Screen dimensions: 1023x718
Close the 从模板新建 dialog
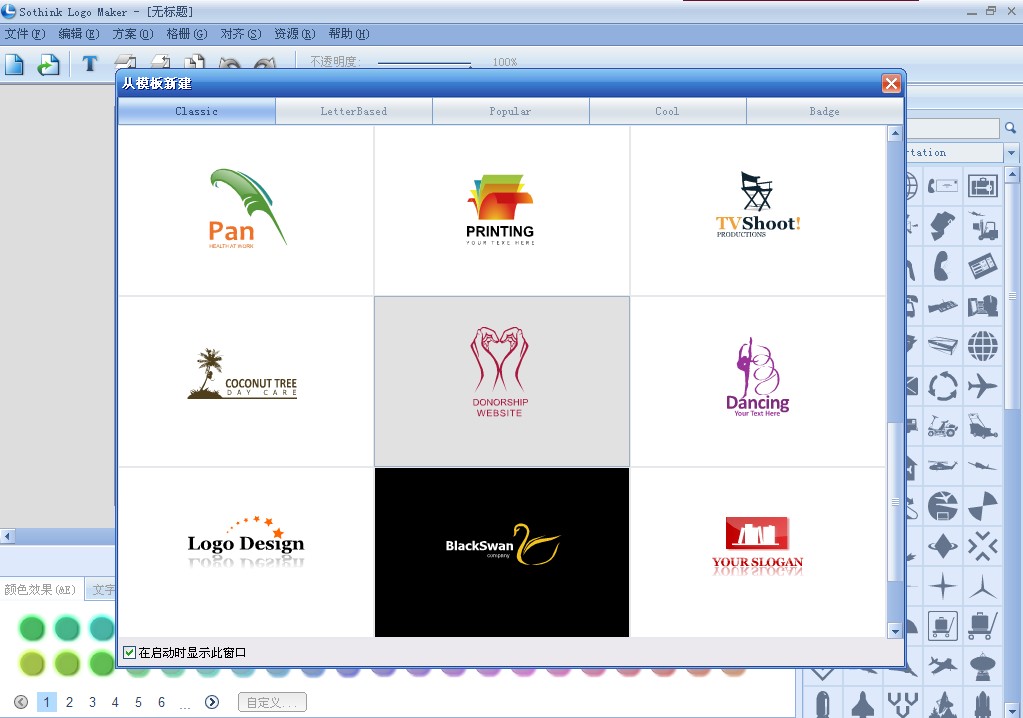pyautogui.click(x=891, y=83)
